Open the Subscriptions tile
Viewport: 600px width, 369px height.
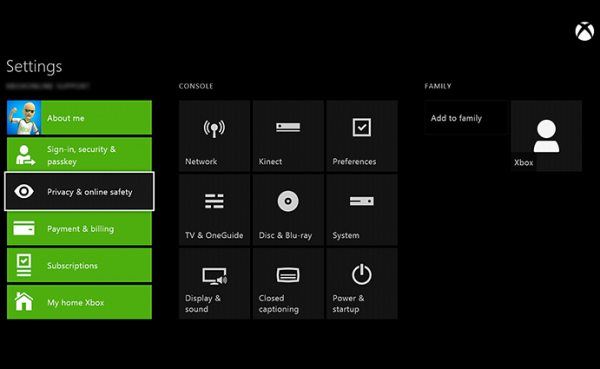point(79,265)
